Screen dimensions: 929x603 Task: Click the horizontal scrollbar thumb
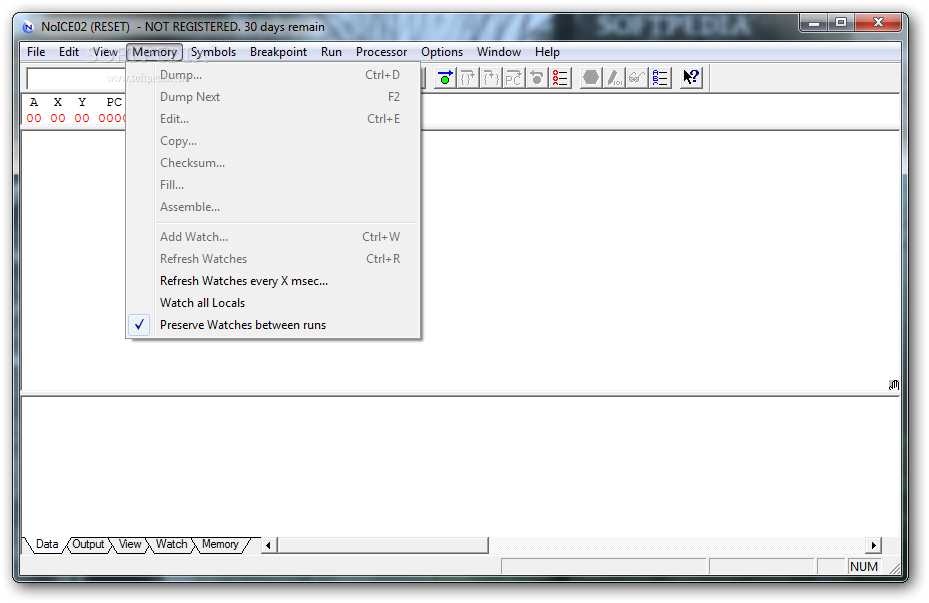pos(383,545)
